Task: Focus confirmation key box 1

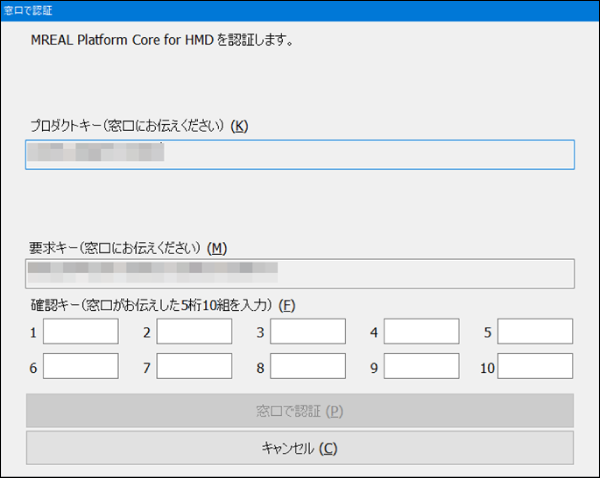Action: point(81,331)
